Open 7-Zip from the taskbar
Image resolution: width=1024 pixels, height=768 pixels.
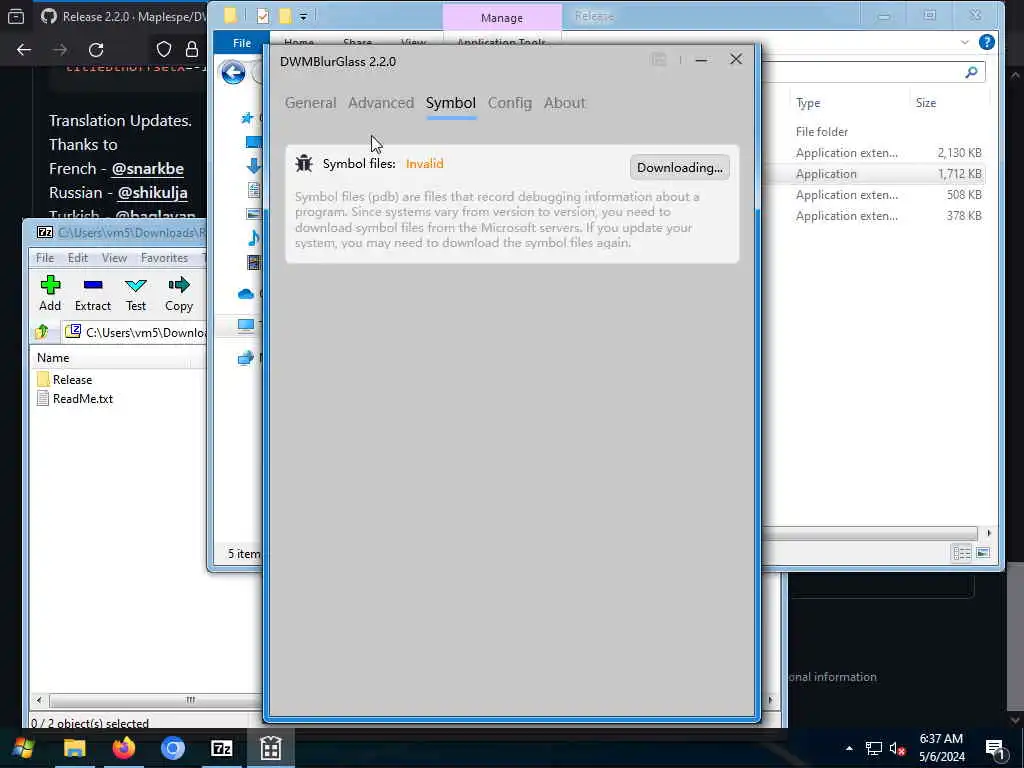[x=221, y=748]
